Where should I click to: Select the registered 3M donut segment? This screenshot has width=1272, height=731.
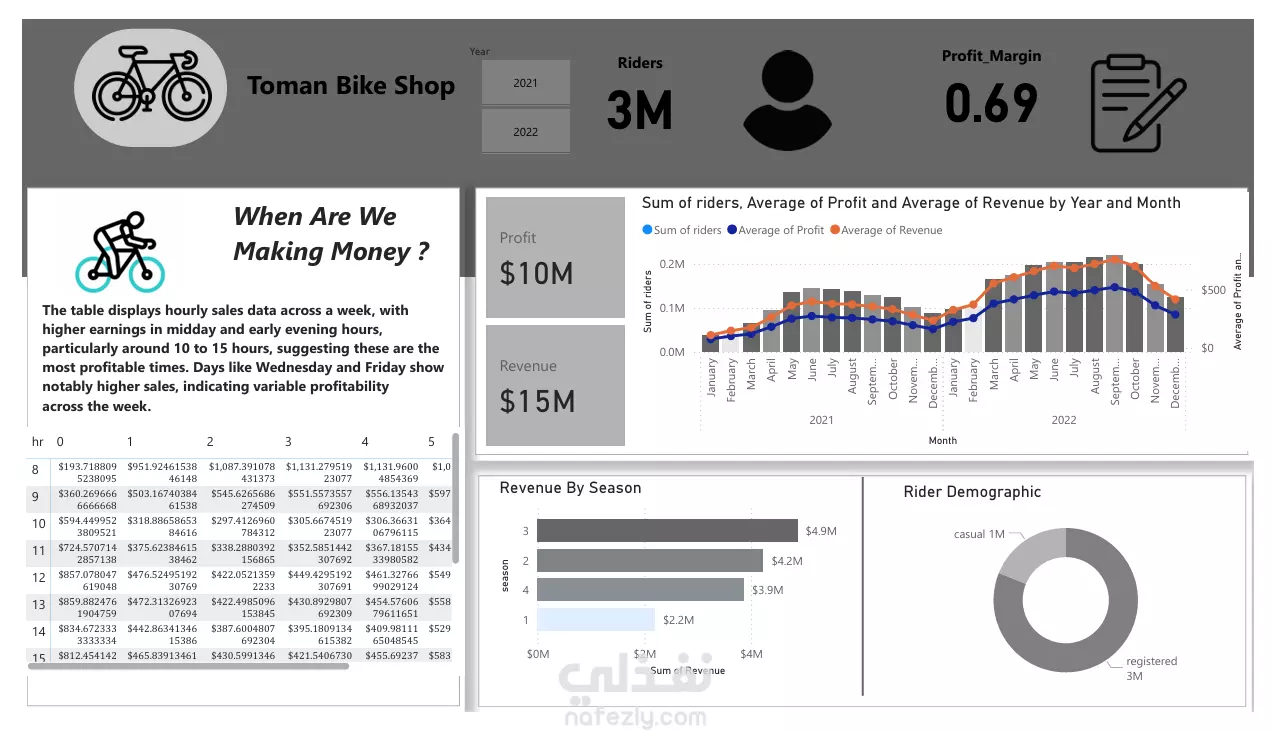click(1068, 610)
